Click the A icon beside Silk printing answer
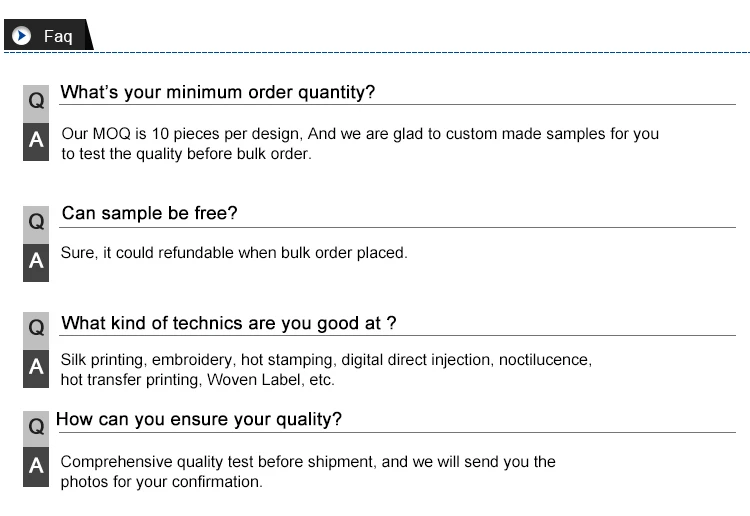Screen dimensions: 750x516 36,367
